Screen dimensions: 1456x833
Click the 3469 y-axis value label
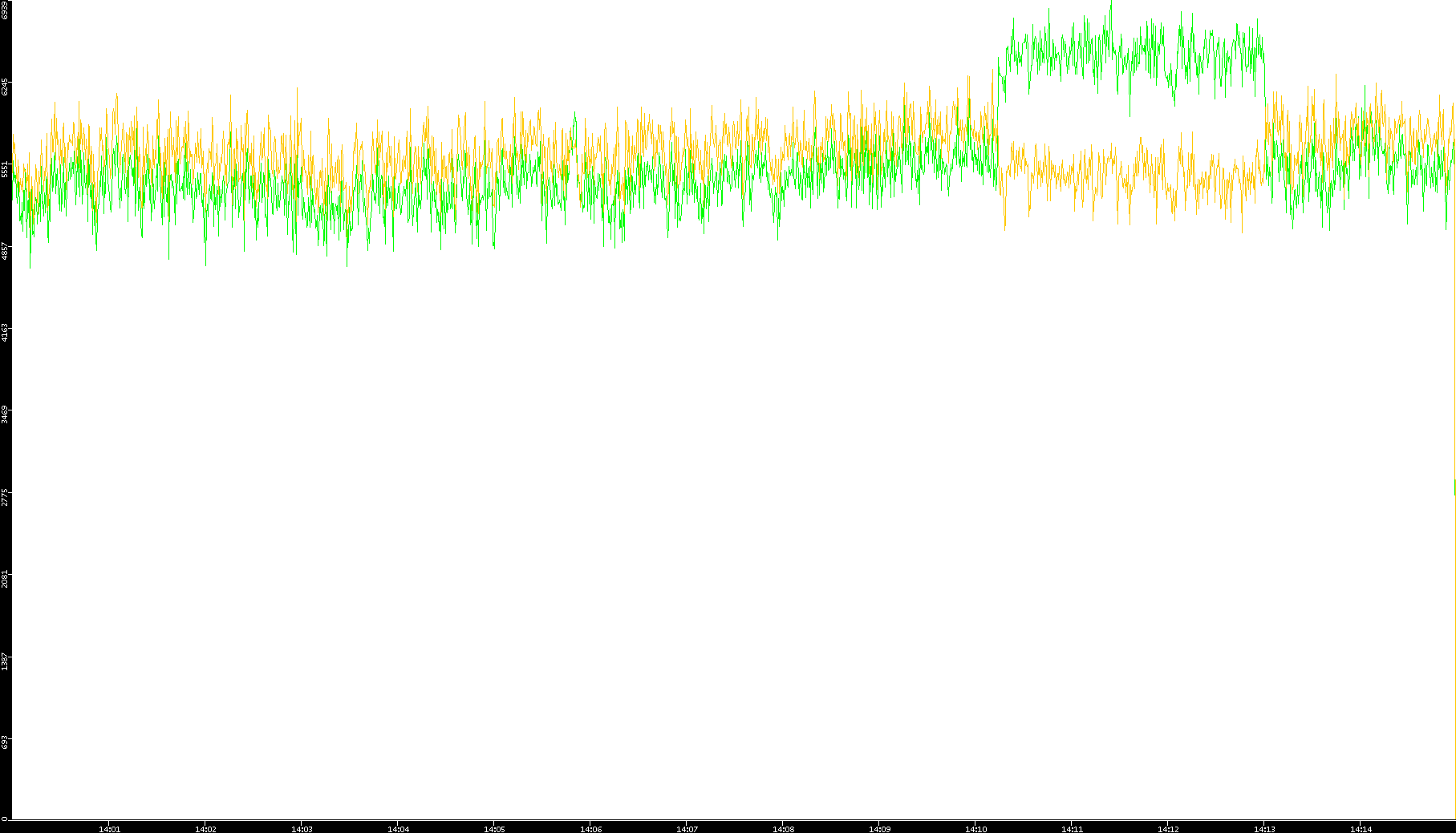click(x=5, y=414)
